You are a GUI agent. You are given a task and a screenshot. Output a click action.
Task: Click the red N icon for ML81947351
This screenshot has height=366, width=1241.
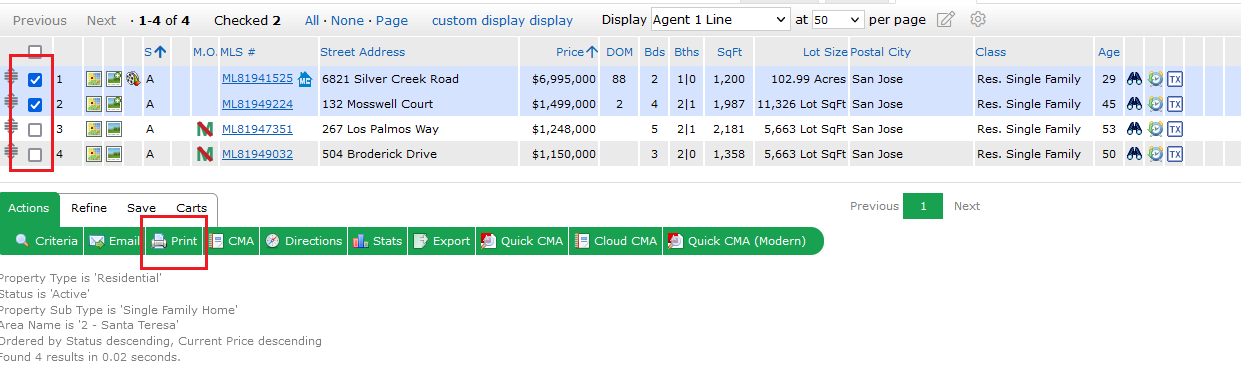coord(205,129)
